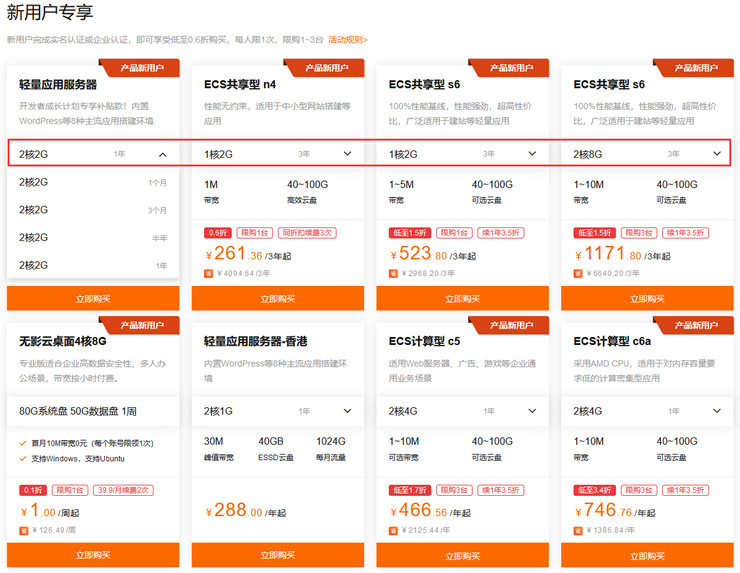Image resolution: width=740 pixels, height=573 pixels.
Task: Click the chevron on 1核2G ECS共享型 s6 selector
Action: (x=532, y=154)
